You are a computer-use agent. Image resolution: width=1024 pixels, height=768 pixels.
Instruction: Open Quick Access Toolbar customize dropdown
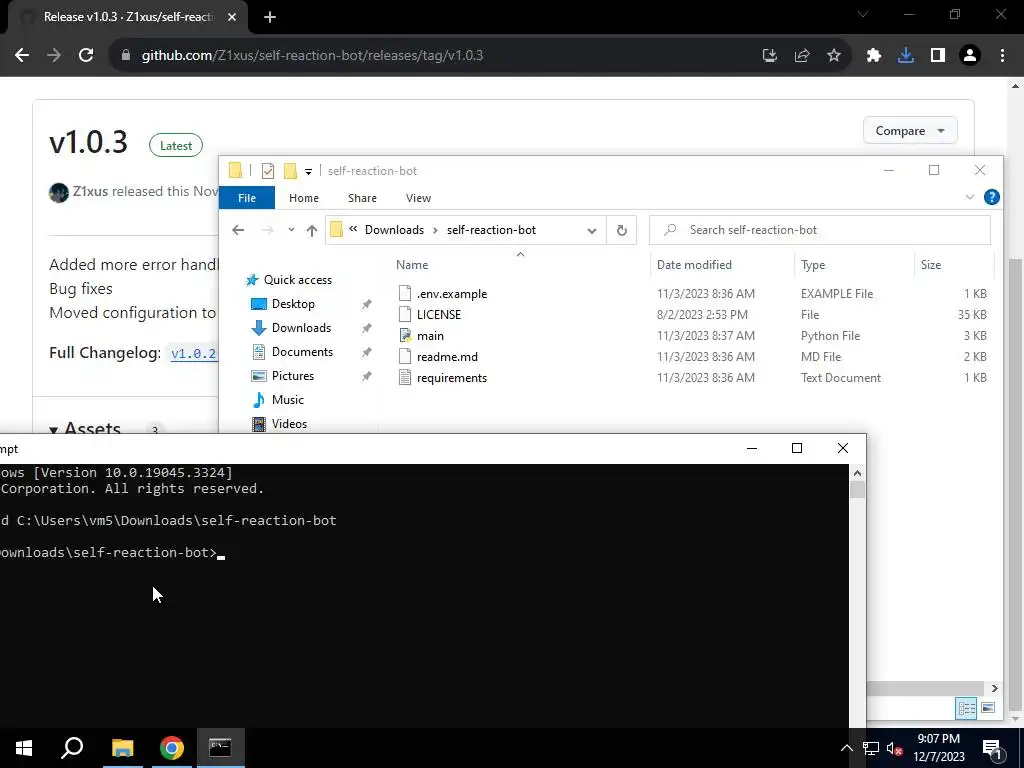[x=308, y=172]
